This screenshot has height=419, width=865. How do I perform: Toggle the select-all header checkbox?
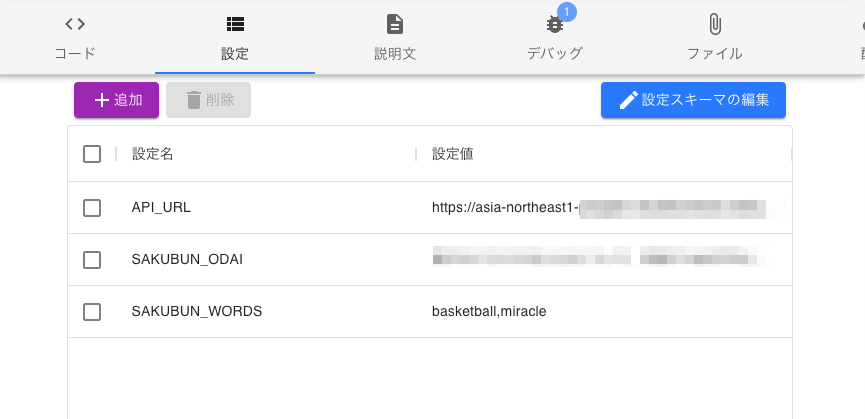click(92, 154)
